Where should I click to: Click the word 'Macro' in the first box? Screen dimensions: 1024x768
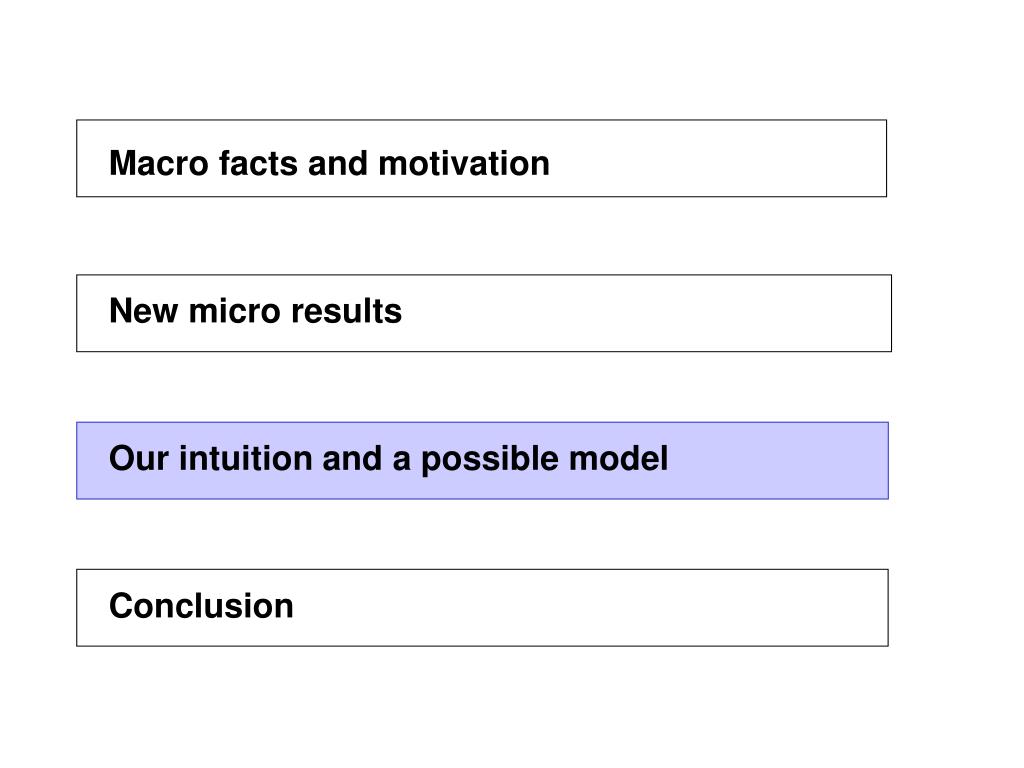point(159,163)
